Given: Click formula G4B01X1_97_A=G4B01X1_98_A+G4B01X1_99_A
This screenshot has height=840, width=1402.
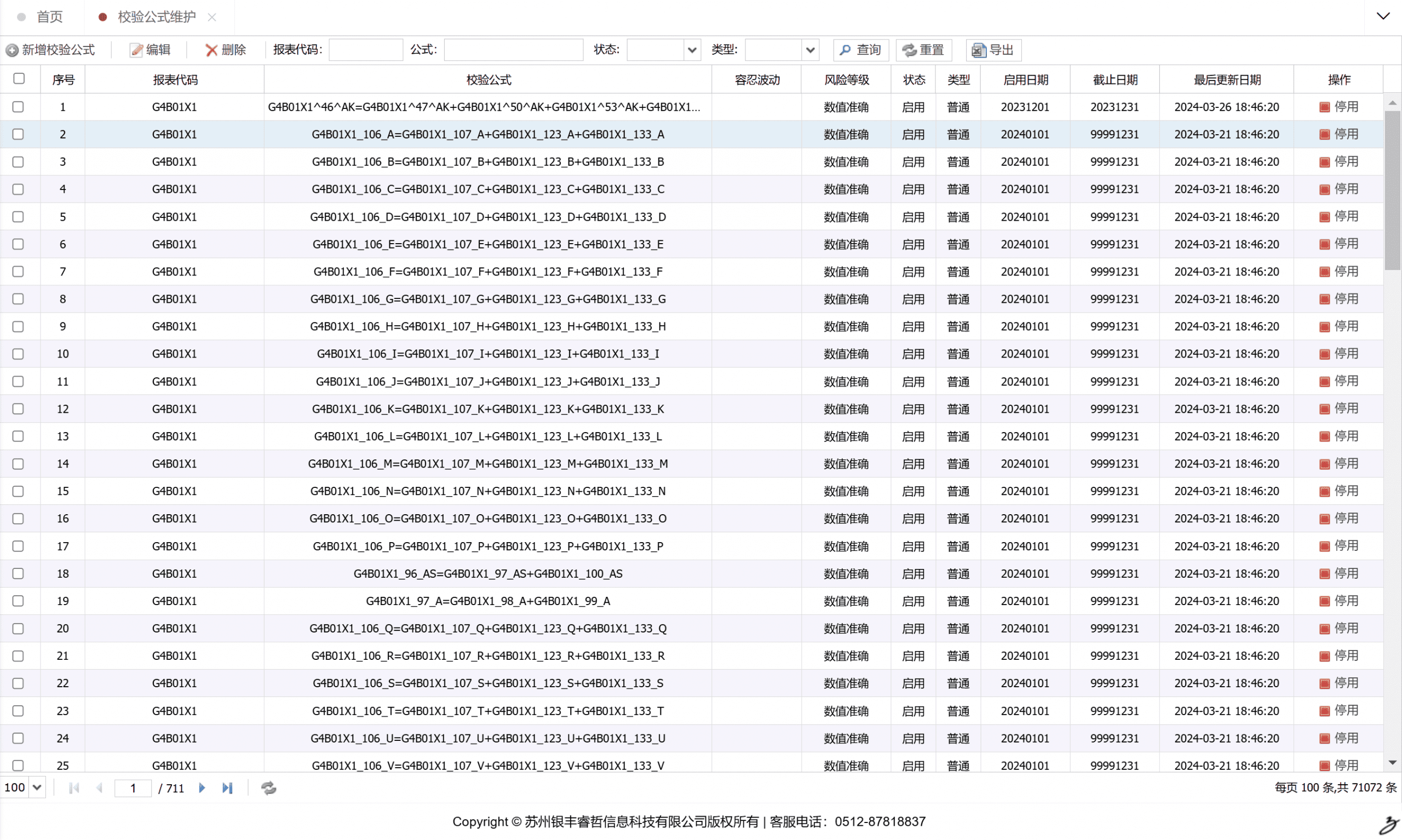Looking at the screenshot, I should point(488,601).
